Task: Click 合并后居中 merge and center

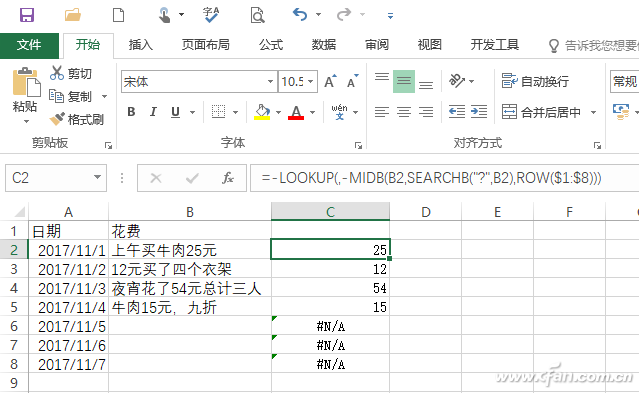Action: click(541, 112)
